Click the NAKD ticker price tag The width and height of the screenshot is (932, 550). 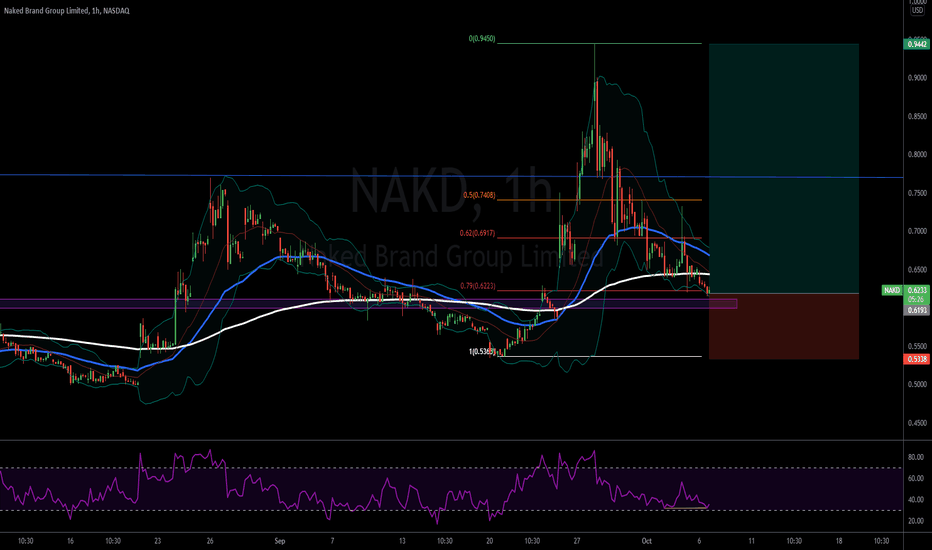[x=892, y=290]
